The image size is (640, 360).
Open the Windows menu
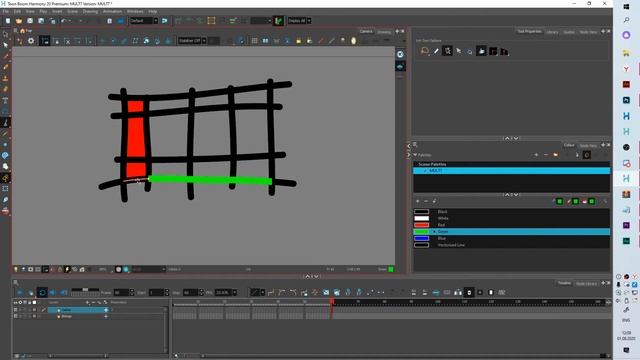tap(135, 11)
